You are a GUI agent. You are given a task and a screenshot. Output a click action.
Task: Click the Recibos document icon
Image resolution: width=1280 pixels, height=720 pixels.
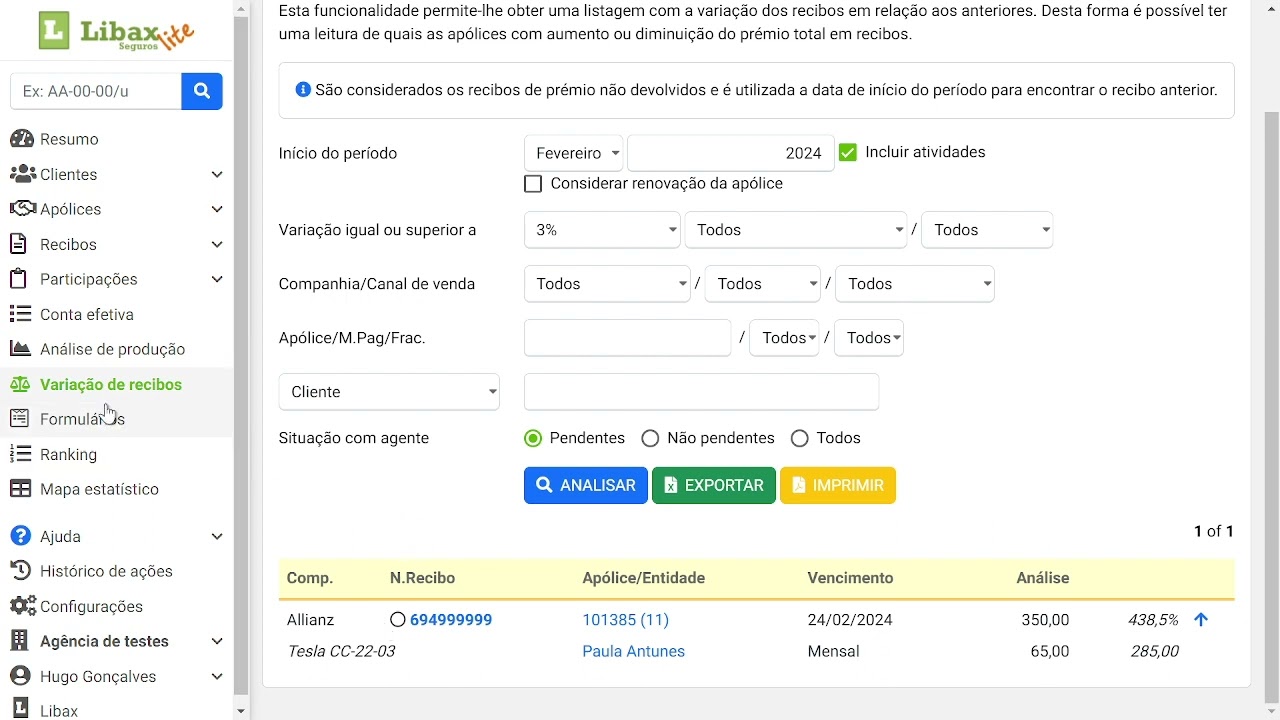coord(18,244)
